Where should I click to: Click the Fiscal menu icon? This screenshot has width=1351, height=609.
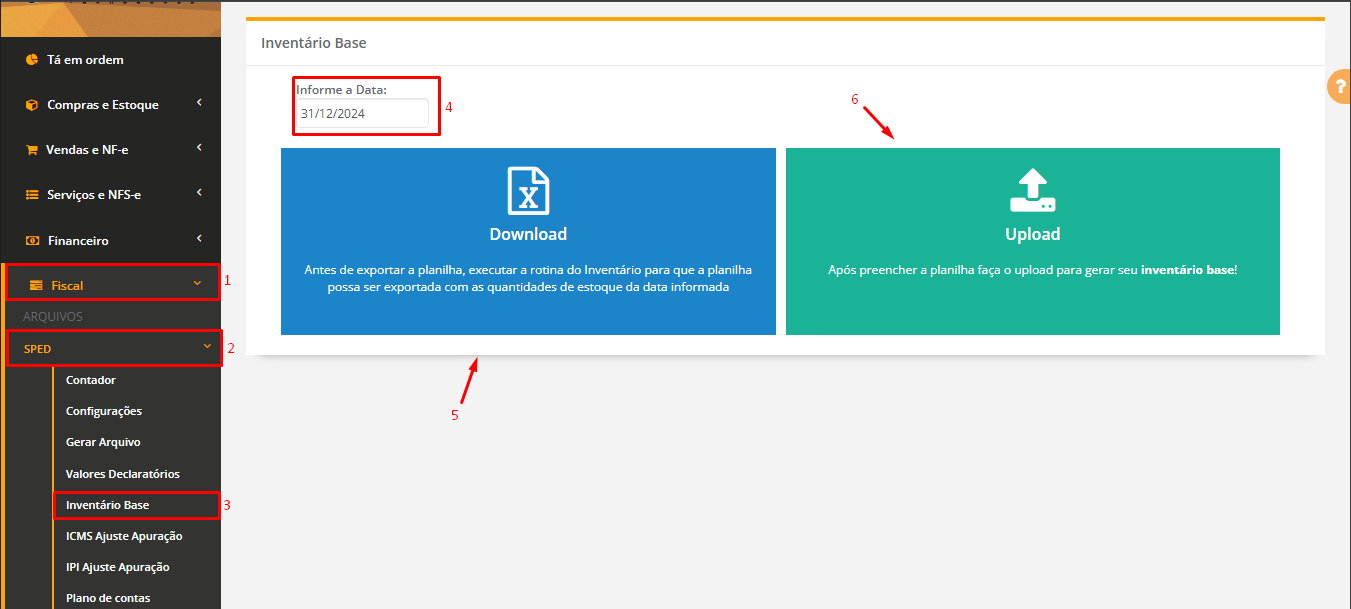coord(36,286)
